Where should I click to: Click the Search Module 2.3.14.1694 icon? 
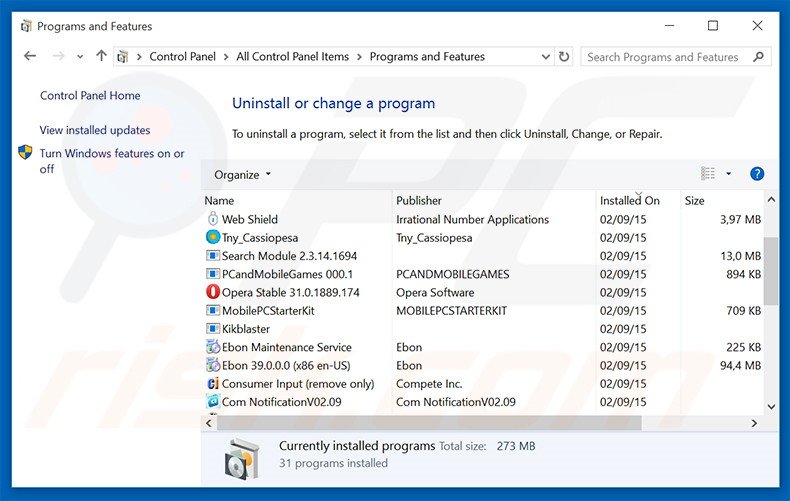[x=213, y=256]
